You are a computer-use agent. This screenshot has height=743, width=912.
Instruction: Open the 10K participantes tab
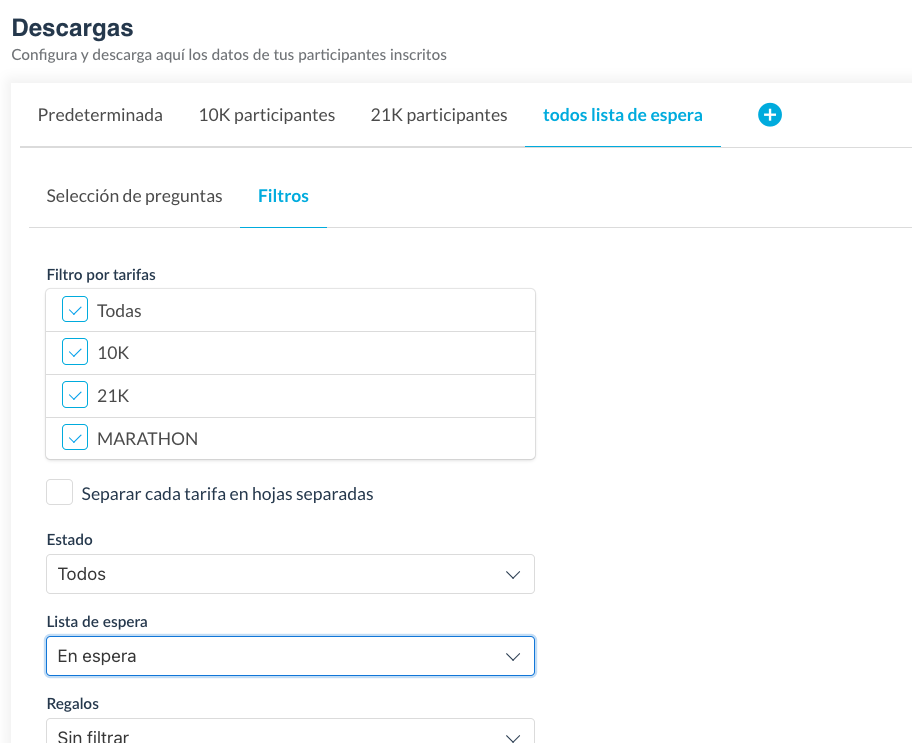(x=267, y=115)
